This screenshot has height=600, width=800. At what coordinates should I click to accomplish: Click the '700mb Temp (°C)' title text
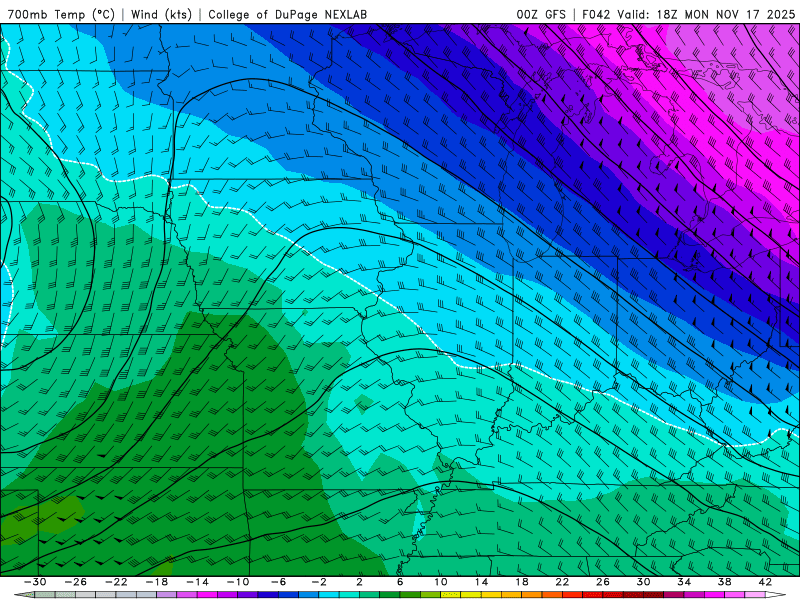pyautogui.click(x=61, y=14)
